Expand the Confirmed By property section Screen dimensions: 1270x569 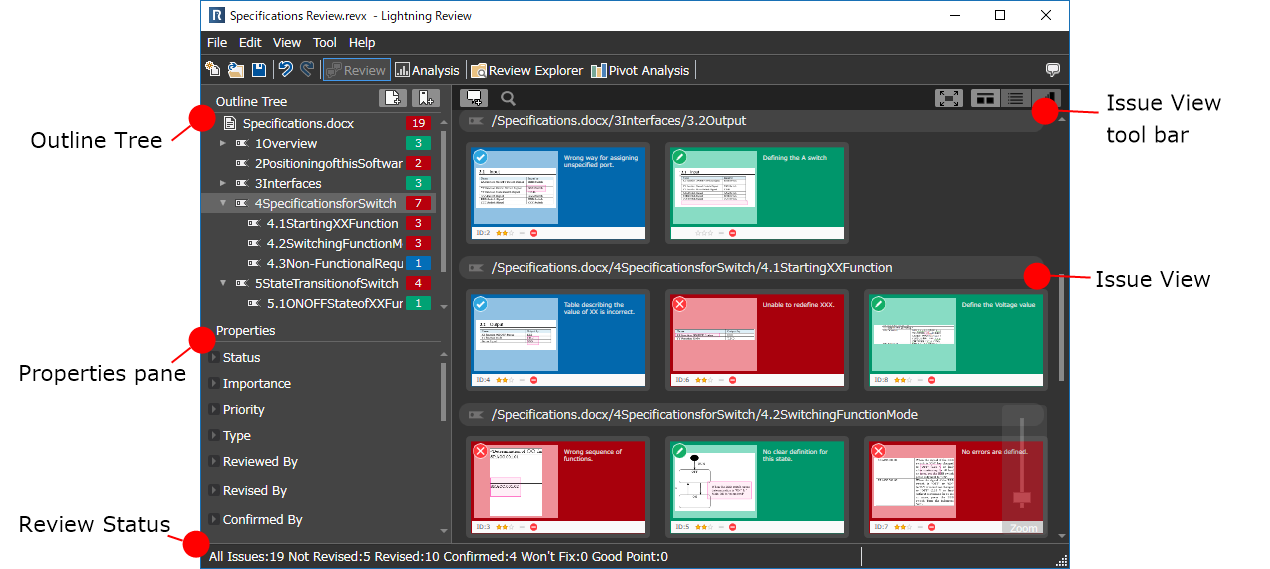click(x=214, y=519)
